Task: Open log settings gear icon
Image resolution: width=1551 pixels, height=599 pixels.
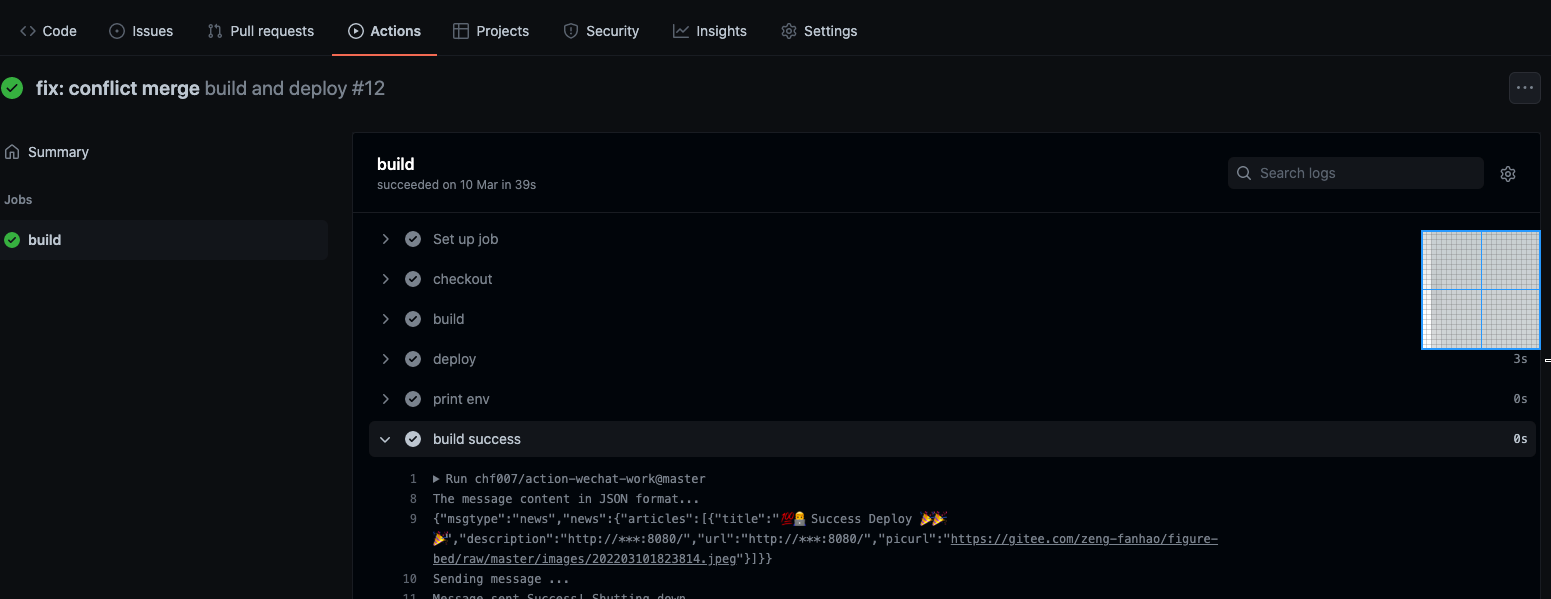Action: (1508, 174)
